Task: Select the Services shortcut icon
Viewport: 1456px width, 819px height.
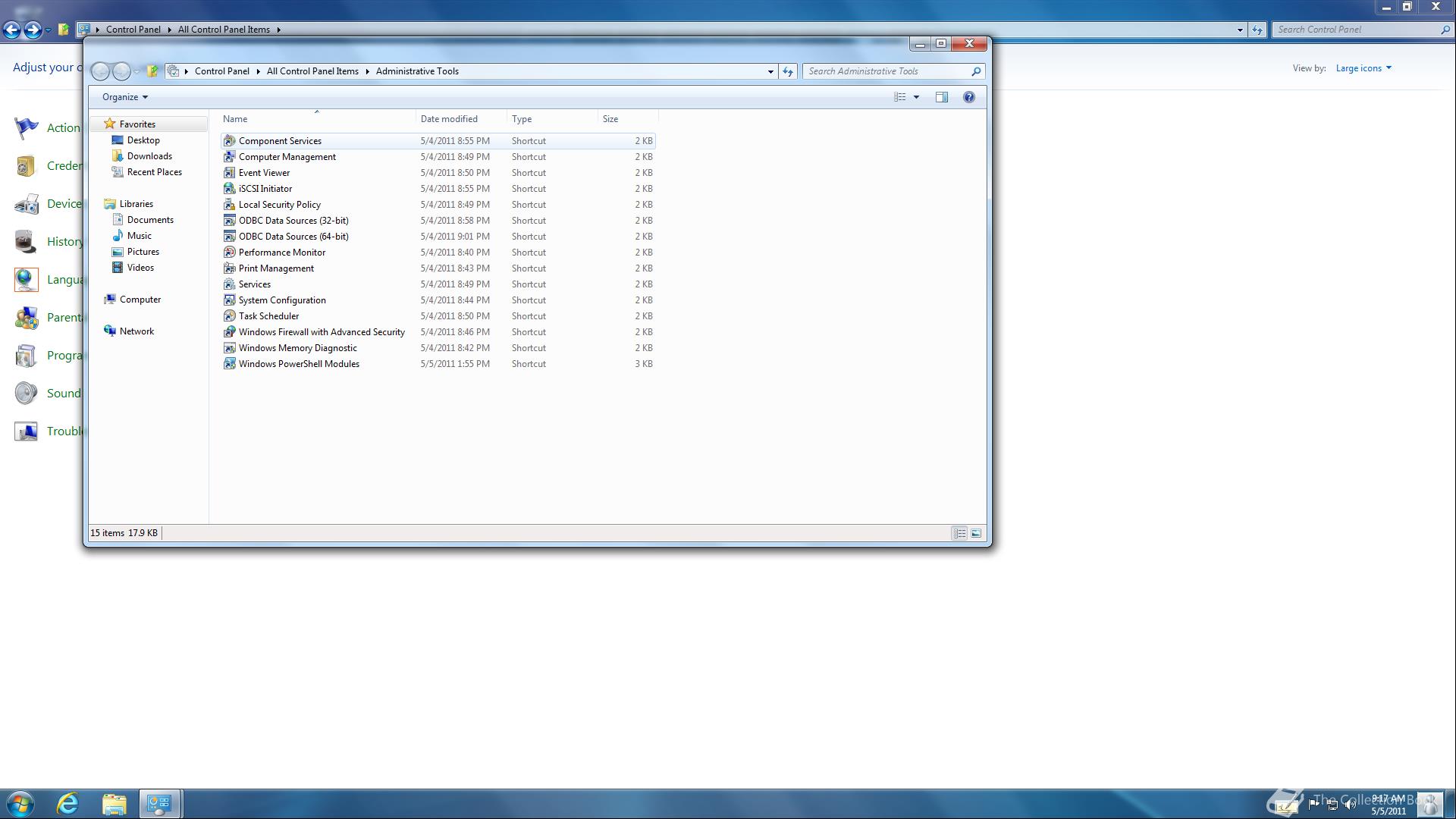Action: 229,284
